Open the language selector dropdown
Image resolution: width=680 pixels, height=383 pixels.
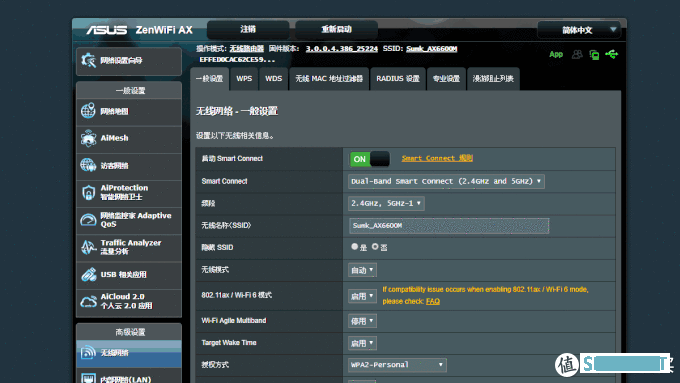click(579, 30)
